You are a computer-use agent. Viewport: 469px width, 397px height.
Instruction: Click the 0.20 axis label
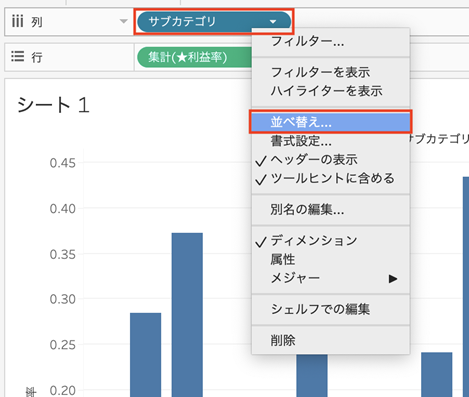(x=62, y=390)
